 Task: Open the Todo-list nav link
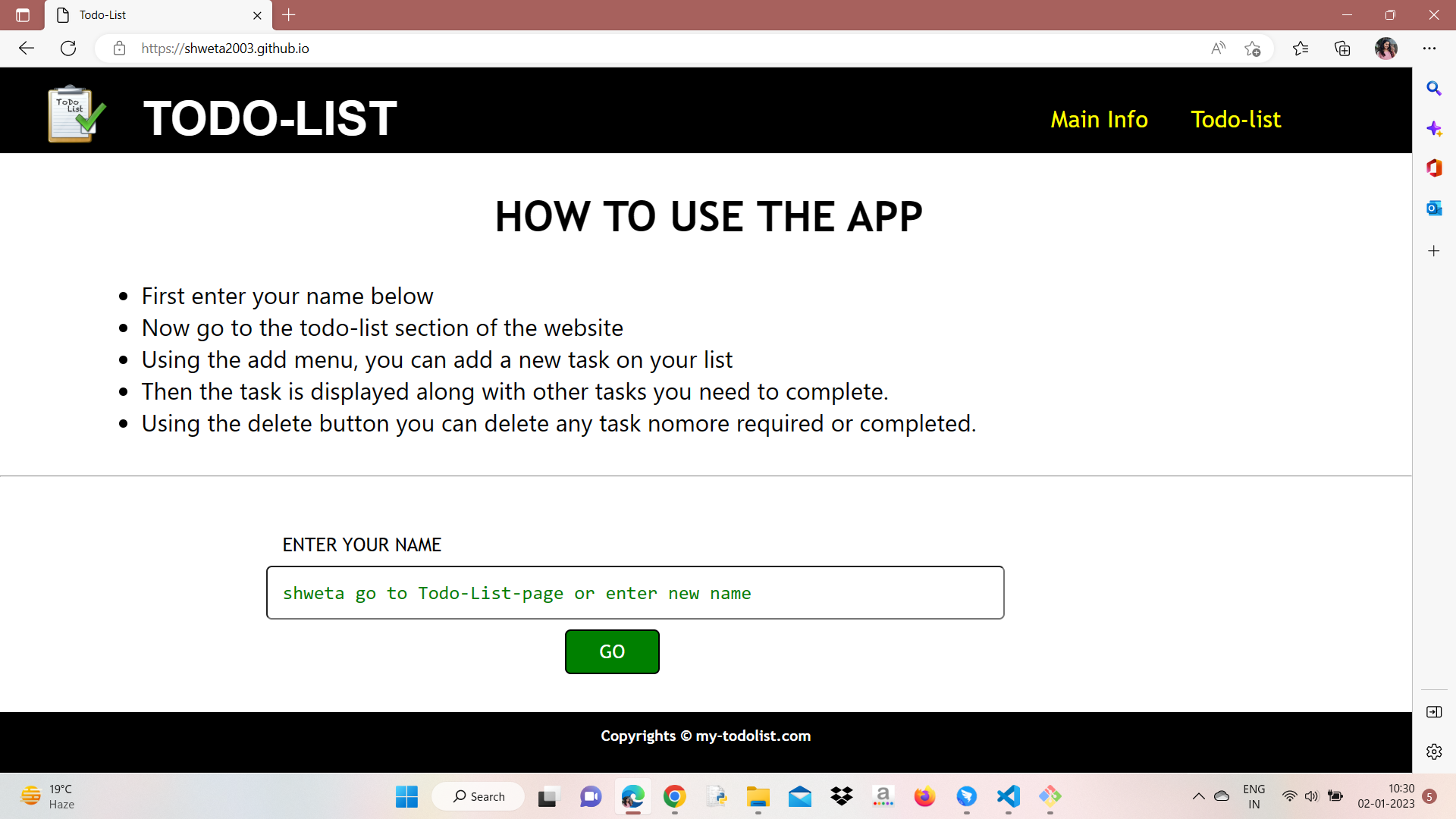pos(1235,119)
